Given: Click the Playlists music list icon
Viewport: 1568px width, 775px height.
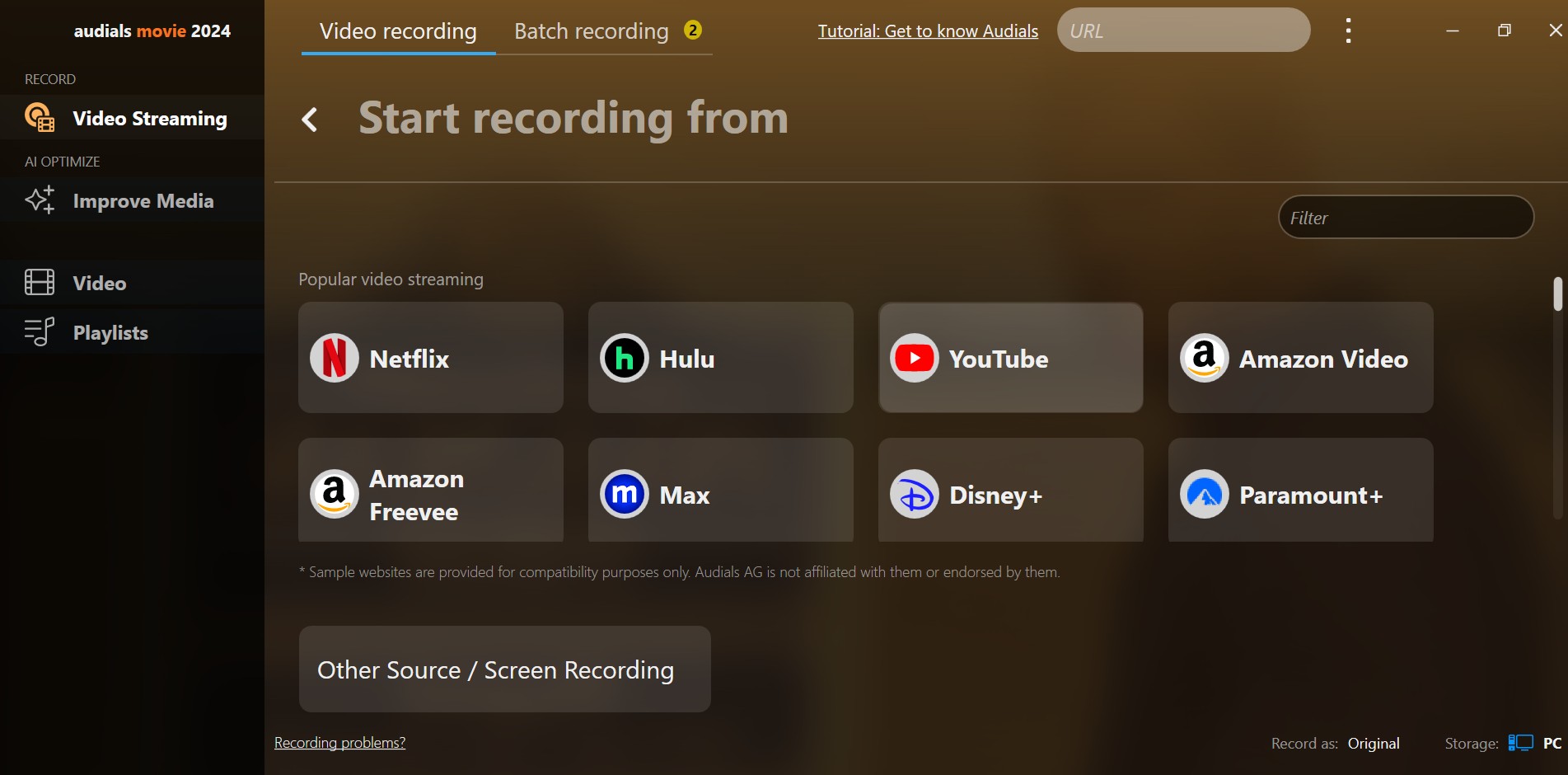Looking at the screenshot, I should (x=40, y=331).
